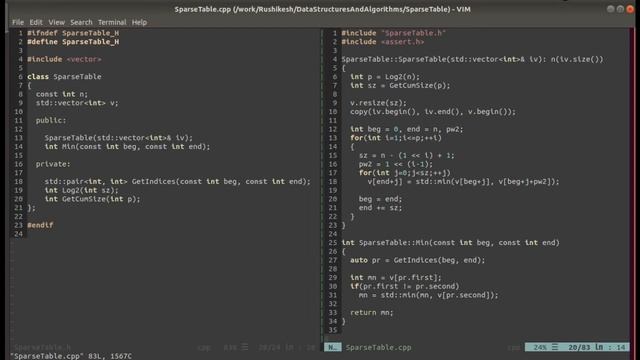Click the SparseTable::SparseTable constructor definition line
Image resolution: width=640 pixels, height=360 pixels.
tap(472, 59)
